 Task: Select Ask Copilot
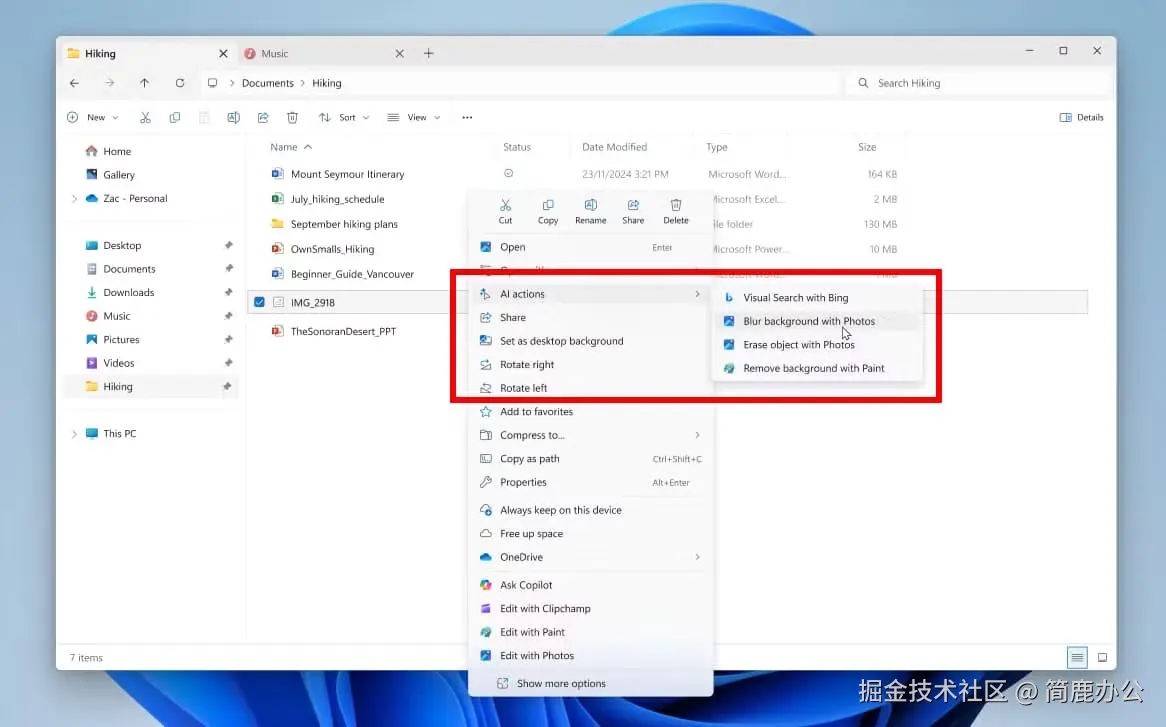(591, 585)
